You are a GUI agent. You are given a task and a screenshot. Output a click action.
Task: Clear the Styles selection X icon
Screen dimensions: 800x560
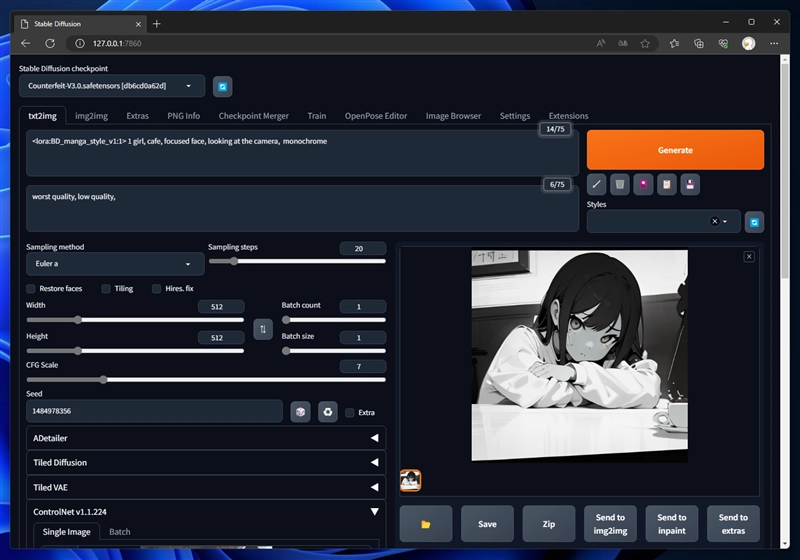pyautogui.click(x=714, y=221)
